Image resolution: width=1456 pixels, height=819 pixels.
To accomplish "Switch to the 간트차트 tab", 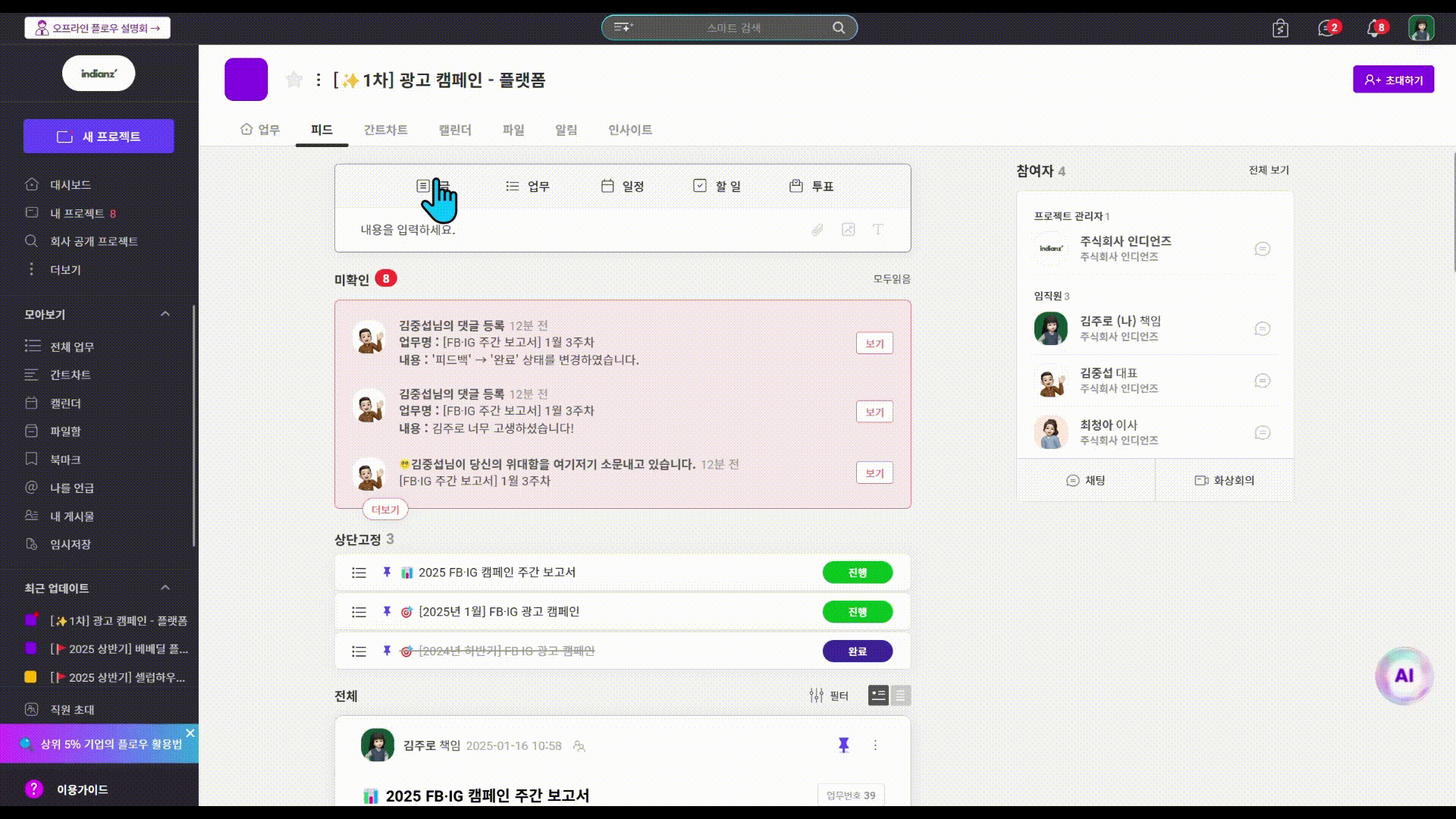I will [x=385, y=130].
